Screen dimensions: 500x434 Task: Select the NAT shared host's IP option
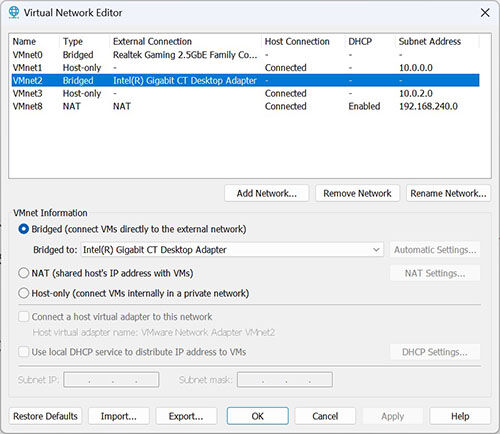point(24,273)
